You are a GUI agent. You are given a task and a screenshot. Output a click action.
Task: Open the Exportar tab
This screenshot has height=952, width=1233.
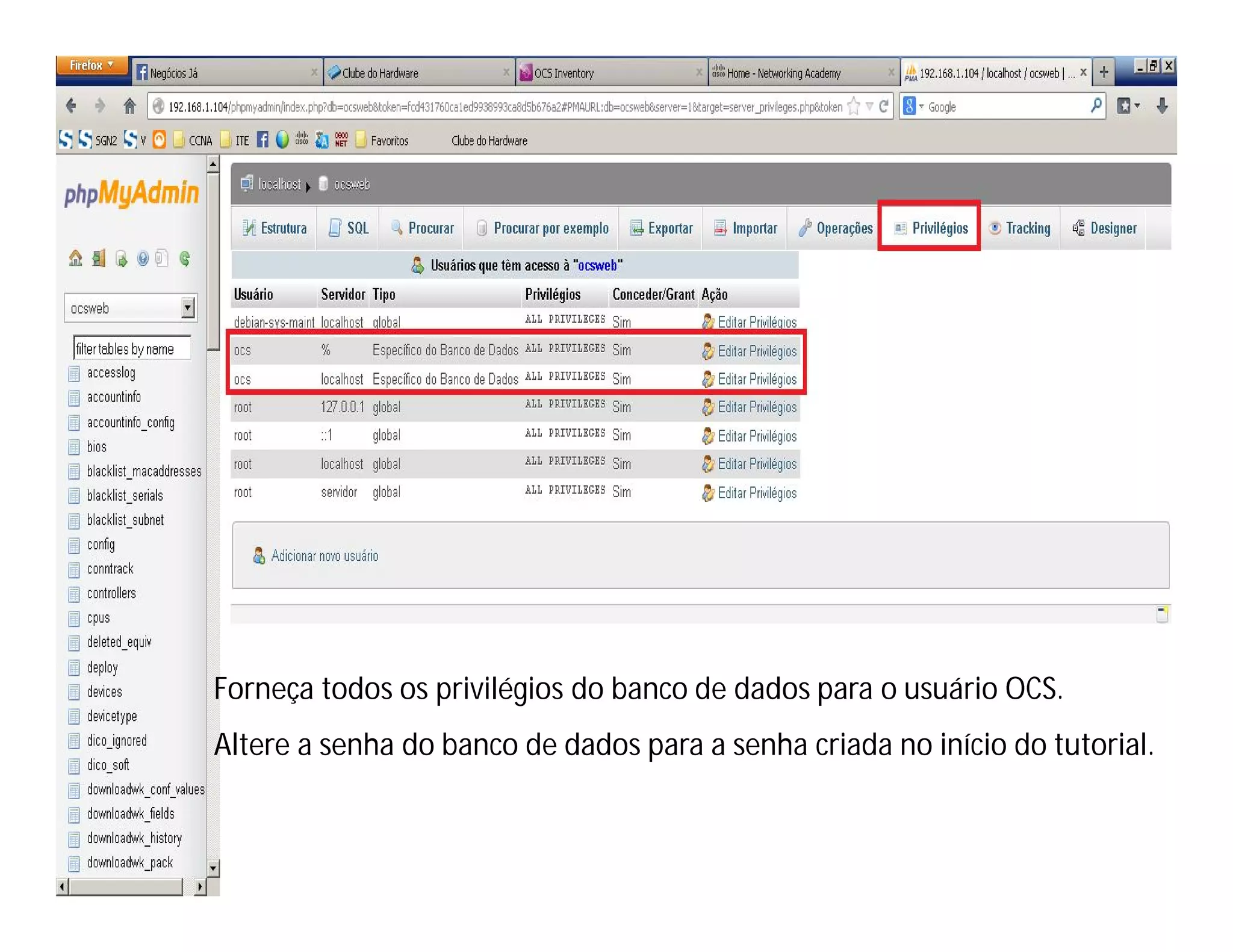click(x=660, y=228)
